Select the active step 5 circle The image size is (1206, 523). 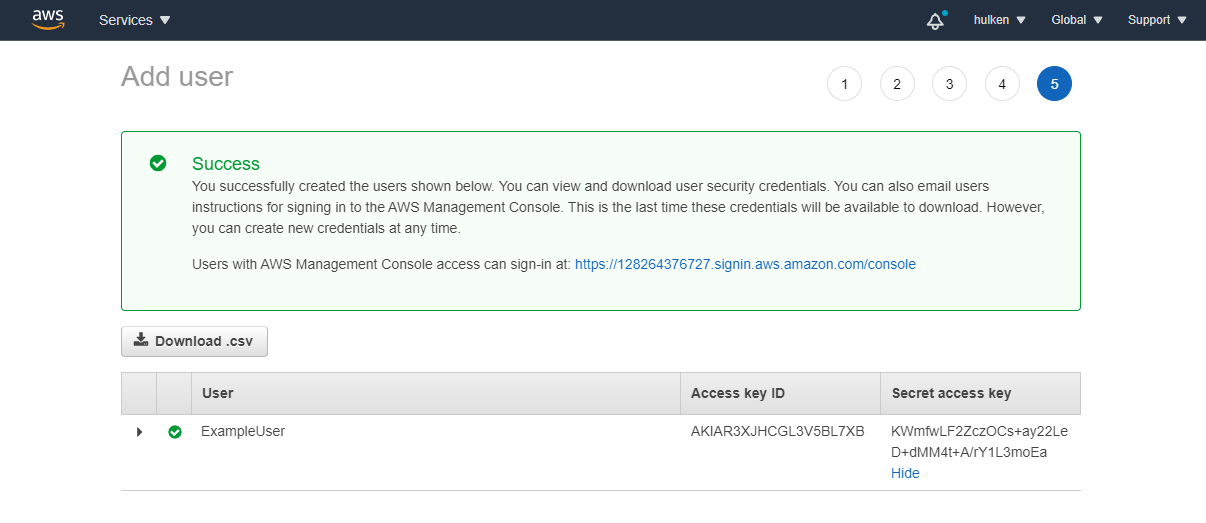[1054, 84]
